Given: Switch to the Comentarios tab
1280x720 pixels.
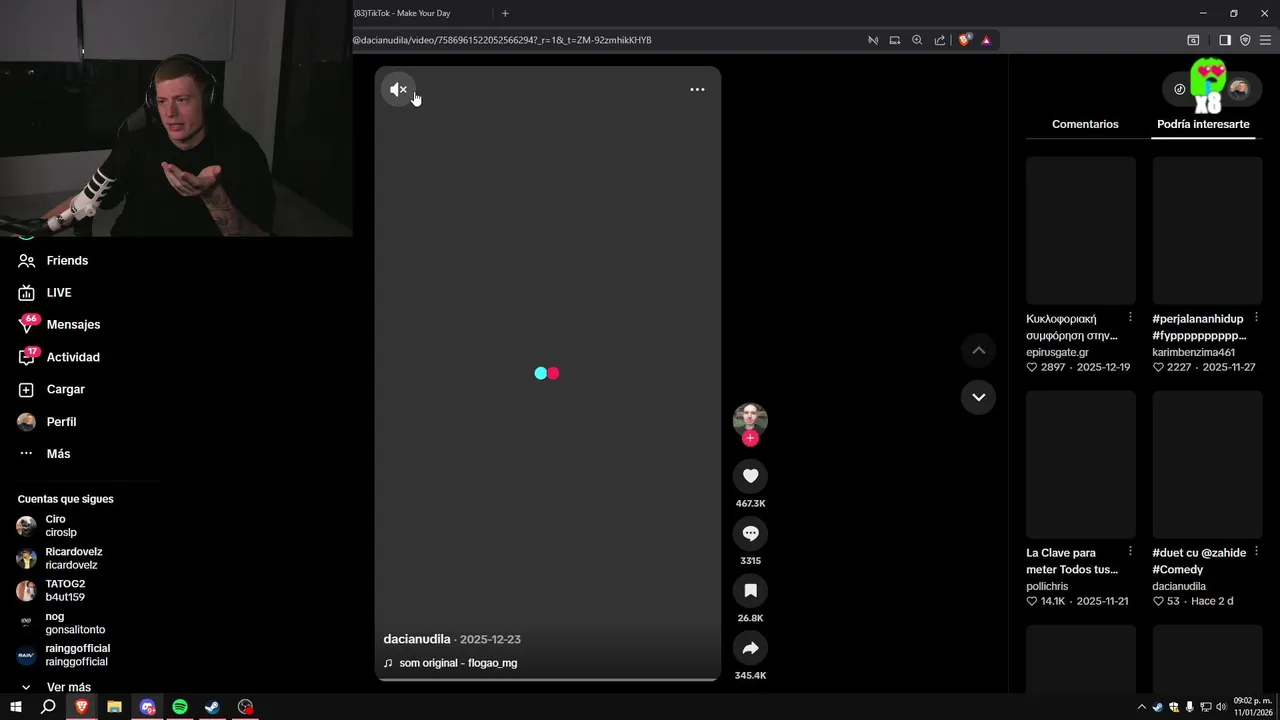Looking at the screenshot, I should coord(1085,124).
